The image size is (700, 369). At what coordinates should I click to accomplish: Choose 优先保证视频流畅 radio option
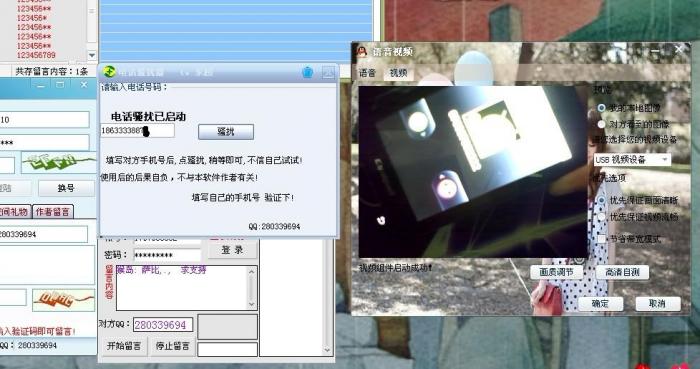[x=601, y=217]
